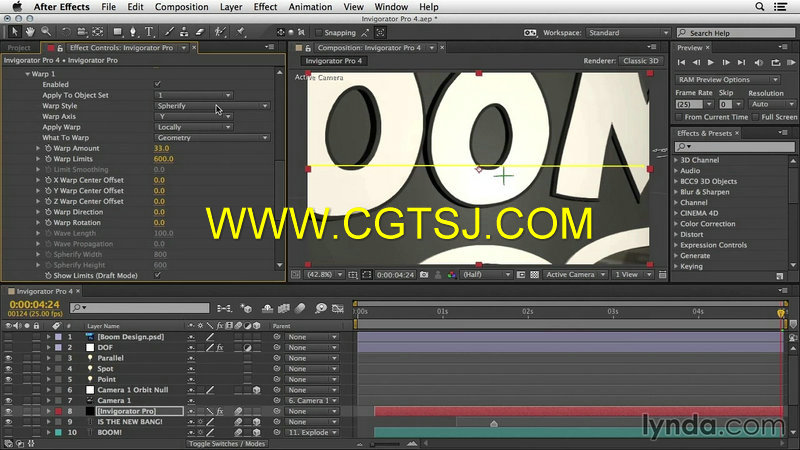
Task: Open the Warp Axis dropdown
Action: pos(193,116)
